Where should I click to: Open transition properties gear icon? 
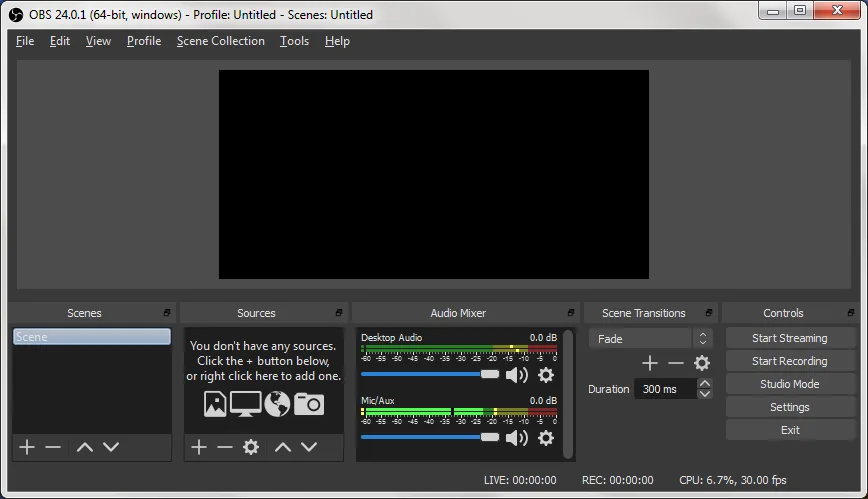(702, 363)
